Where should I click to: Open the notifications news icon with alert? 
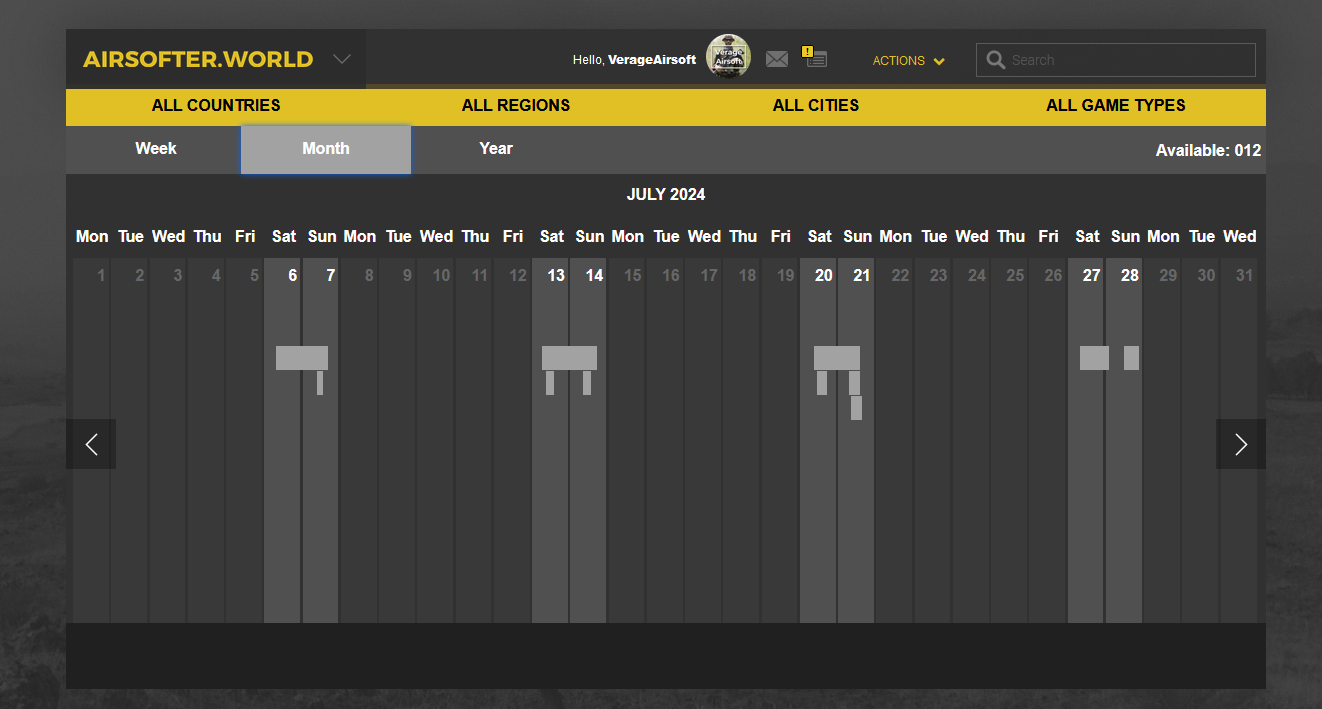815,58
